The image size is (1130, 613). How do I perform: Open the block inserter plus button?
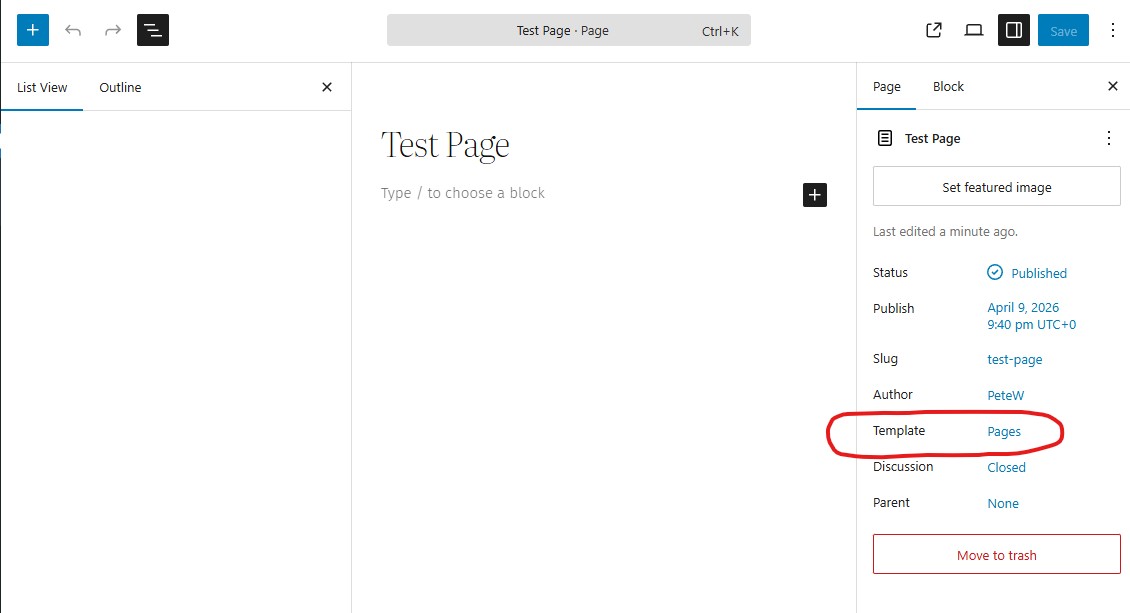(x=33, y=30)
